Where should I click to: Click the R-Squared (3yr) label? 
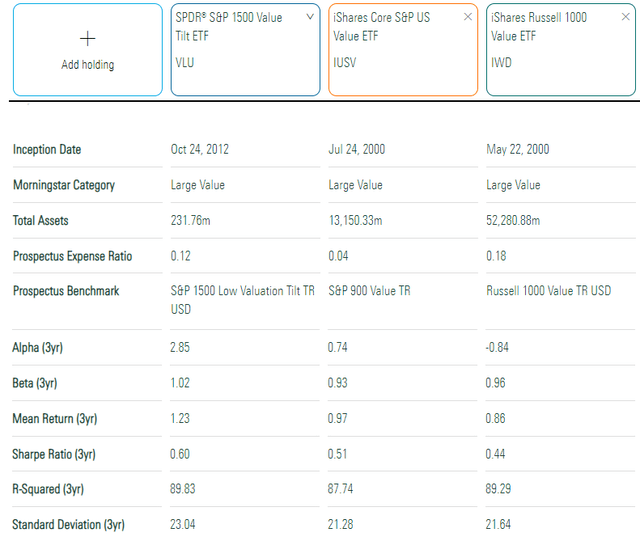click(x=48, y=489)
